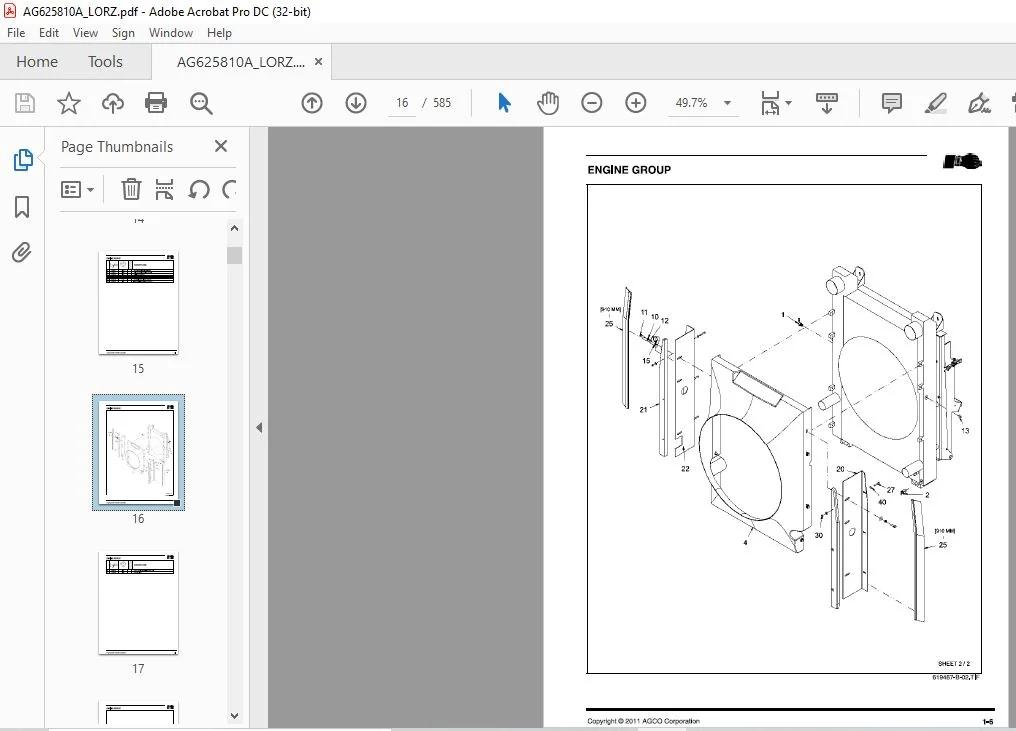Select page 16 thumbnail
This screenshot has height=731, width=1016.
[x=138, y=452]
